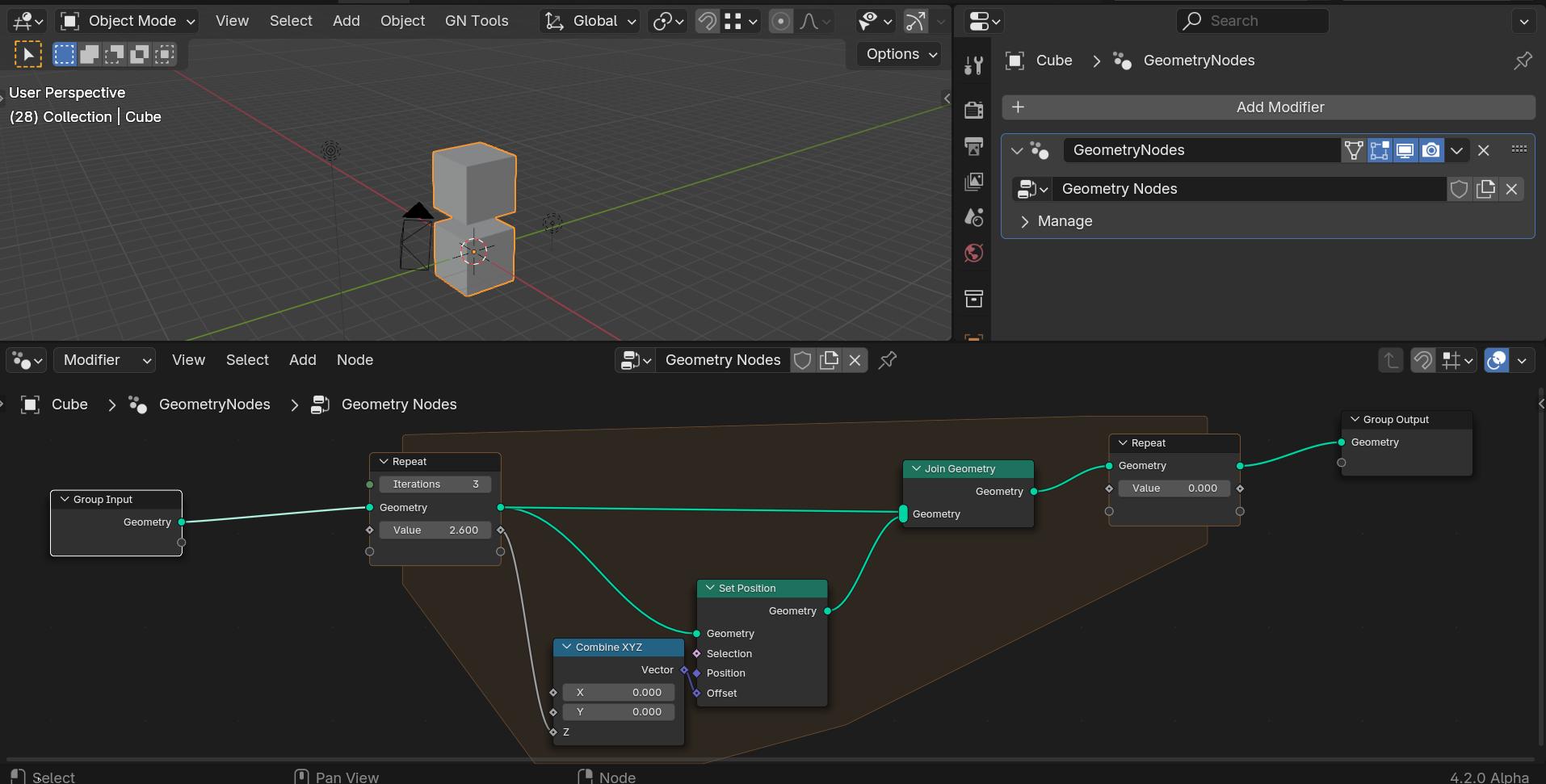This screenshot has width=1546, height=784.
Task: Grab the modifier panel drag handle
Action: pos(1519,149)
